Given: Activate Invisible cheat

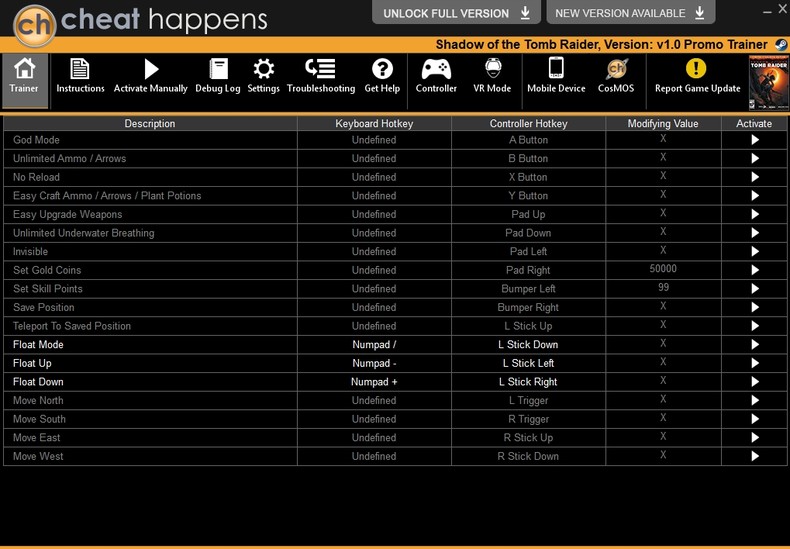Looking at the screenshot, I should (755, 252).
